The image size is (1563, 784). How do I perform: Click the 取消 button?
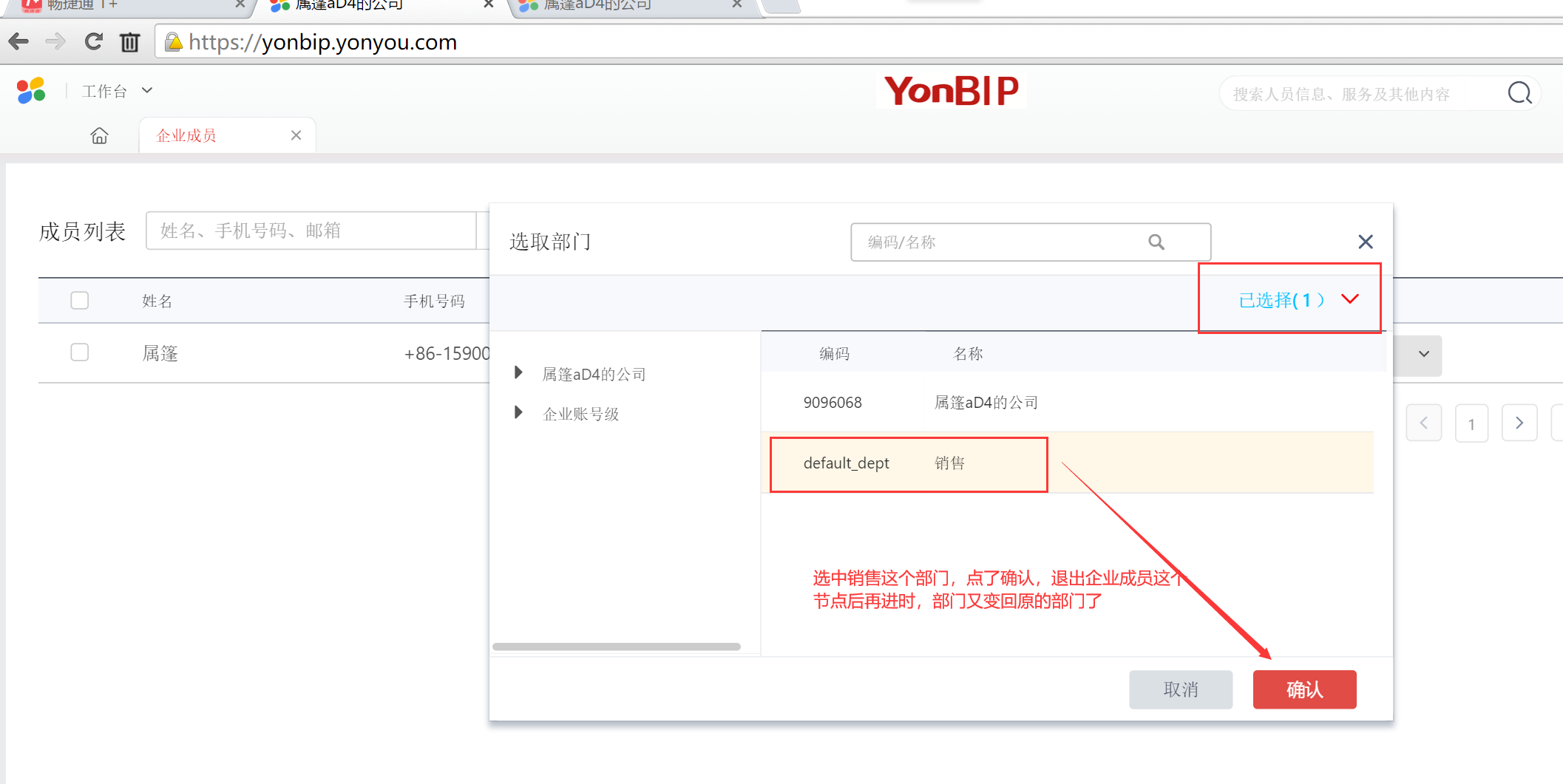tap(1181, 689)
